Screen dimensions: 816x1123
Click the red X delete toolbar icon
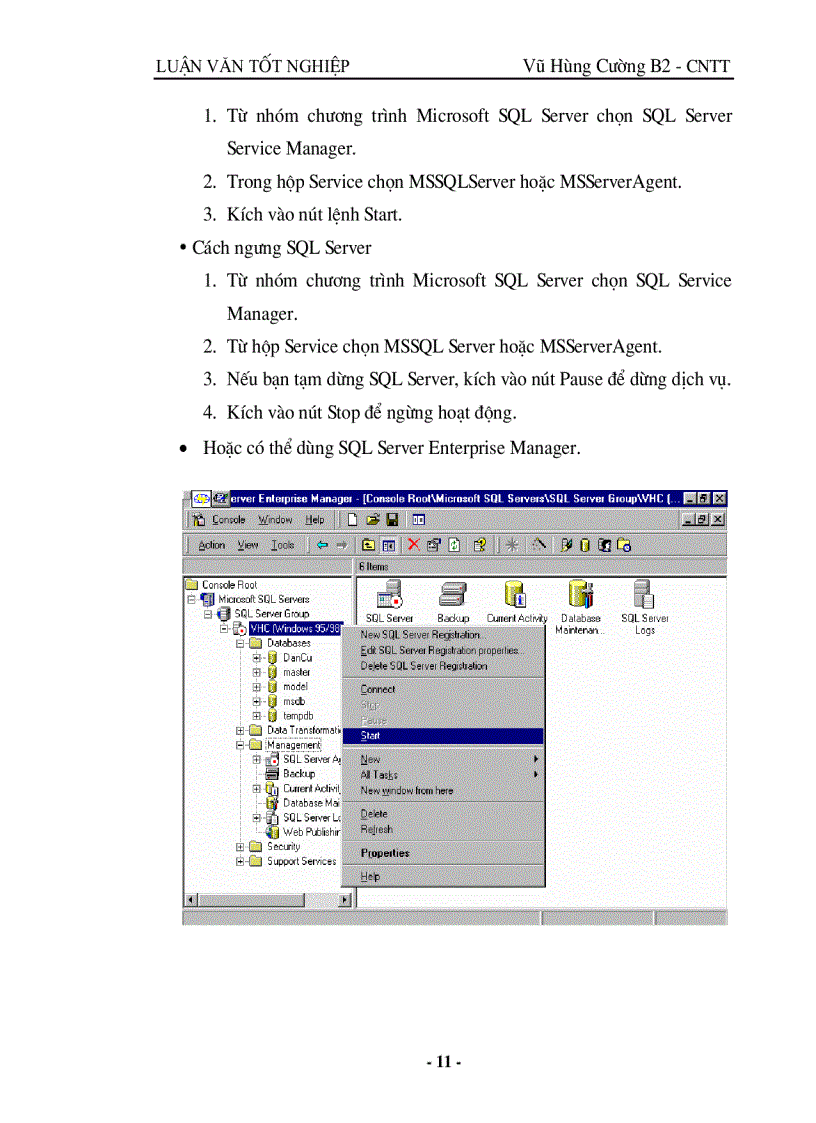(414, 545)
